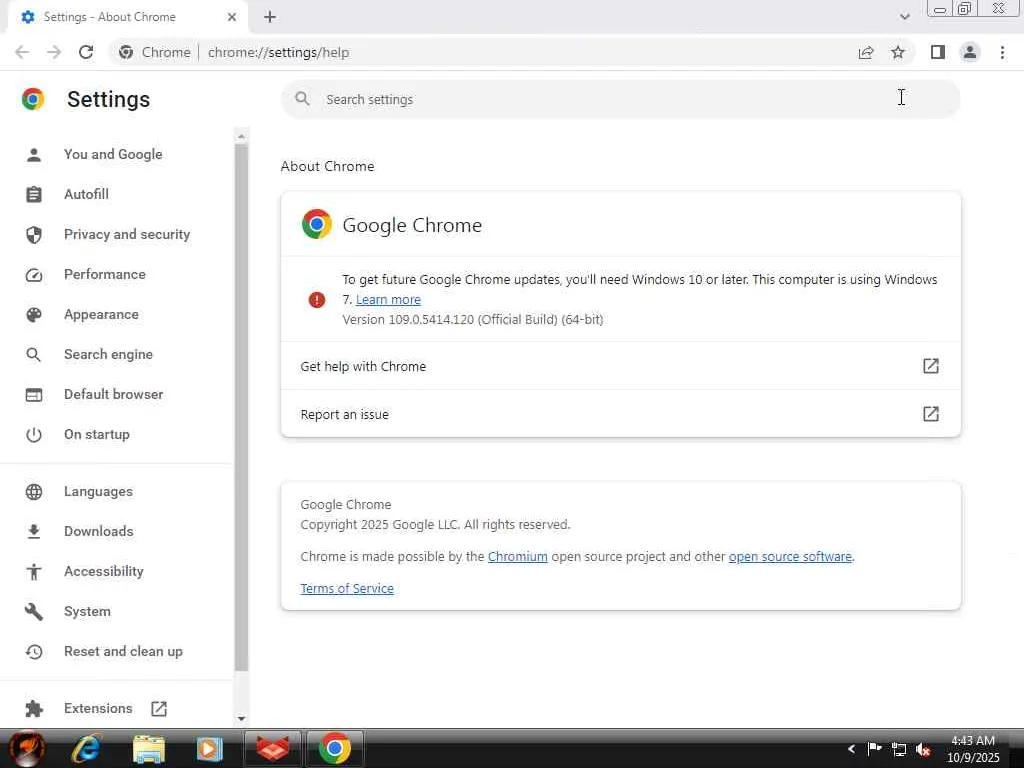The height and width of the screenshot is (768, 1024).
Task: Click the Action Center flag tray icon
Action: (874, 749)
